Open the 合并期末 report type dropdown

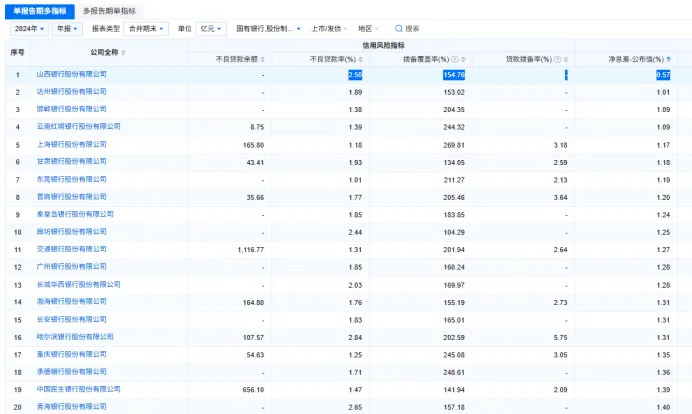click(149, 29)
